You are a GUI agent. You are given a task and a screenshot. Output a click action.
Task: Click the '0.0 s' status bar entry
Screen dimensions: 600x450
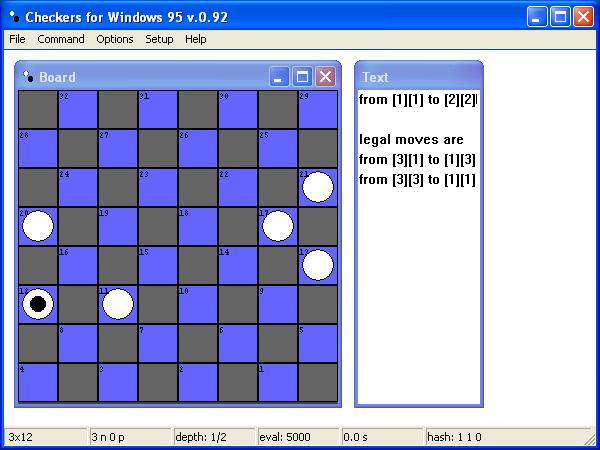point(383,437)
